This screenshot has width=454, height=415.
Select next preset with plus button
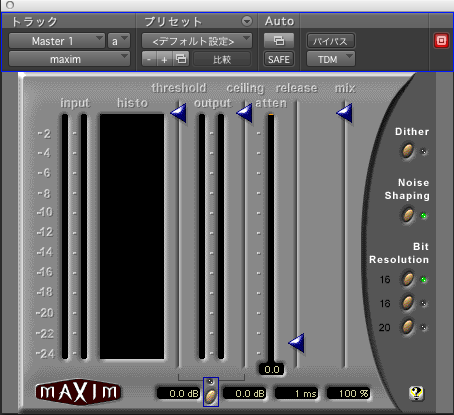pyautogui.click(x=165, y=59)
